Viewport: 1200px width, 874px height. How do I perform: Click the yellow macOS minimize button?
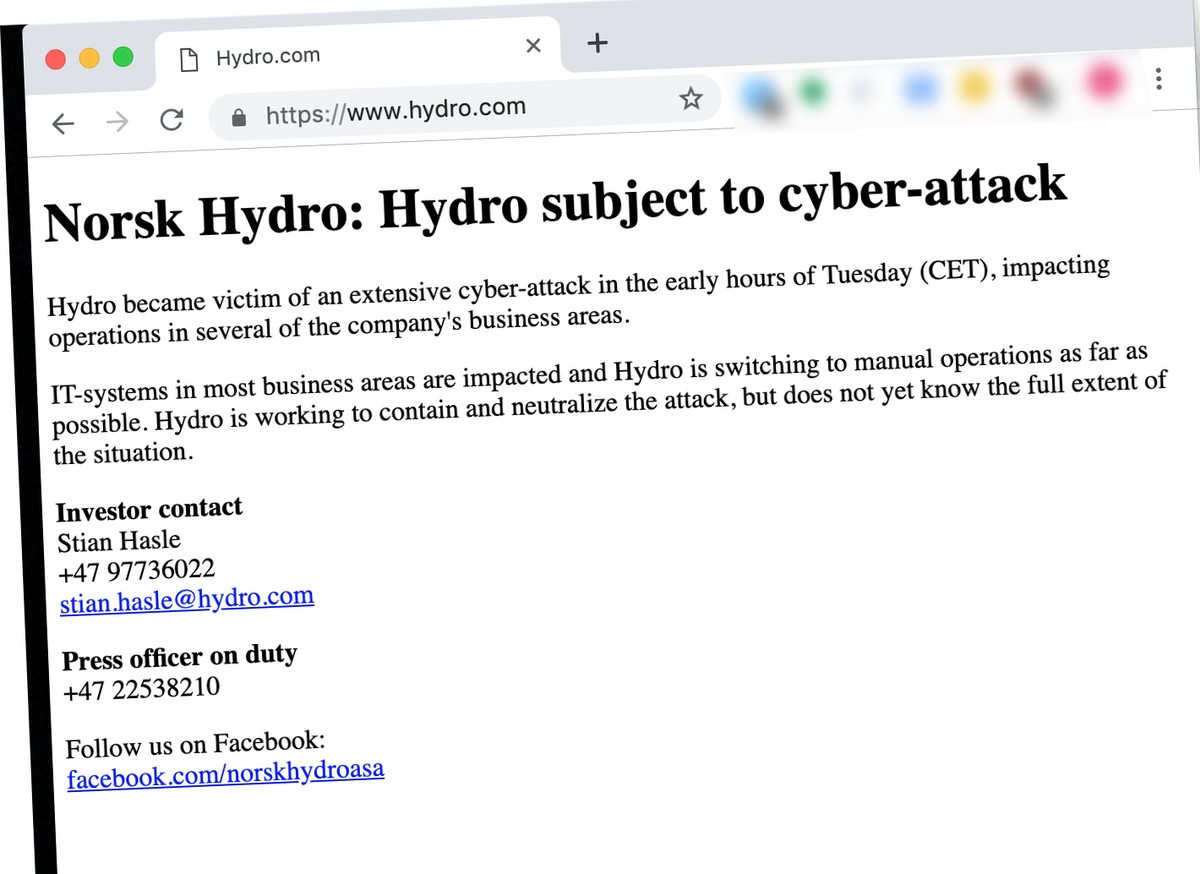(89, 58)
